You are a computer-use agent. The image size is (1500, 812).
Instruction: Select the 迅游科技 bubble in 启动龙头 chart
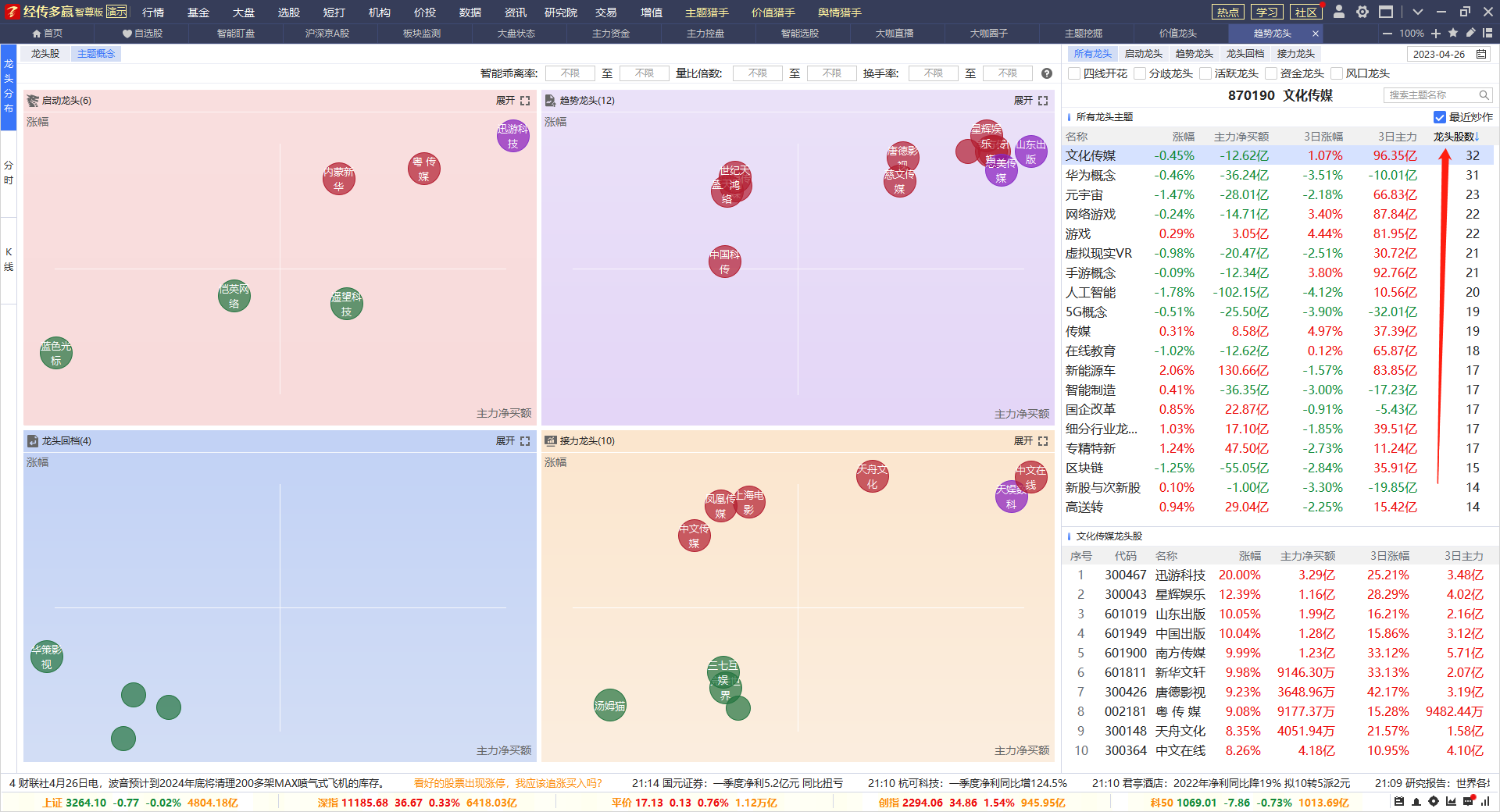pos(512,136)
